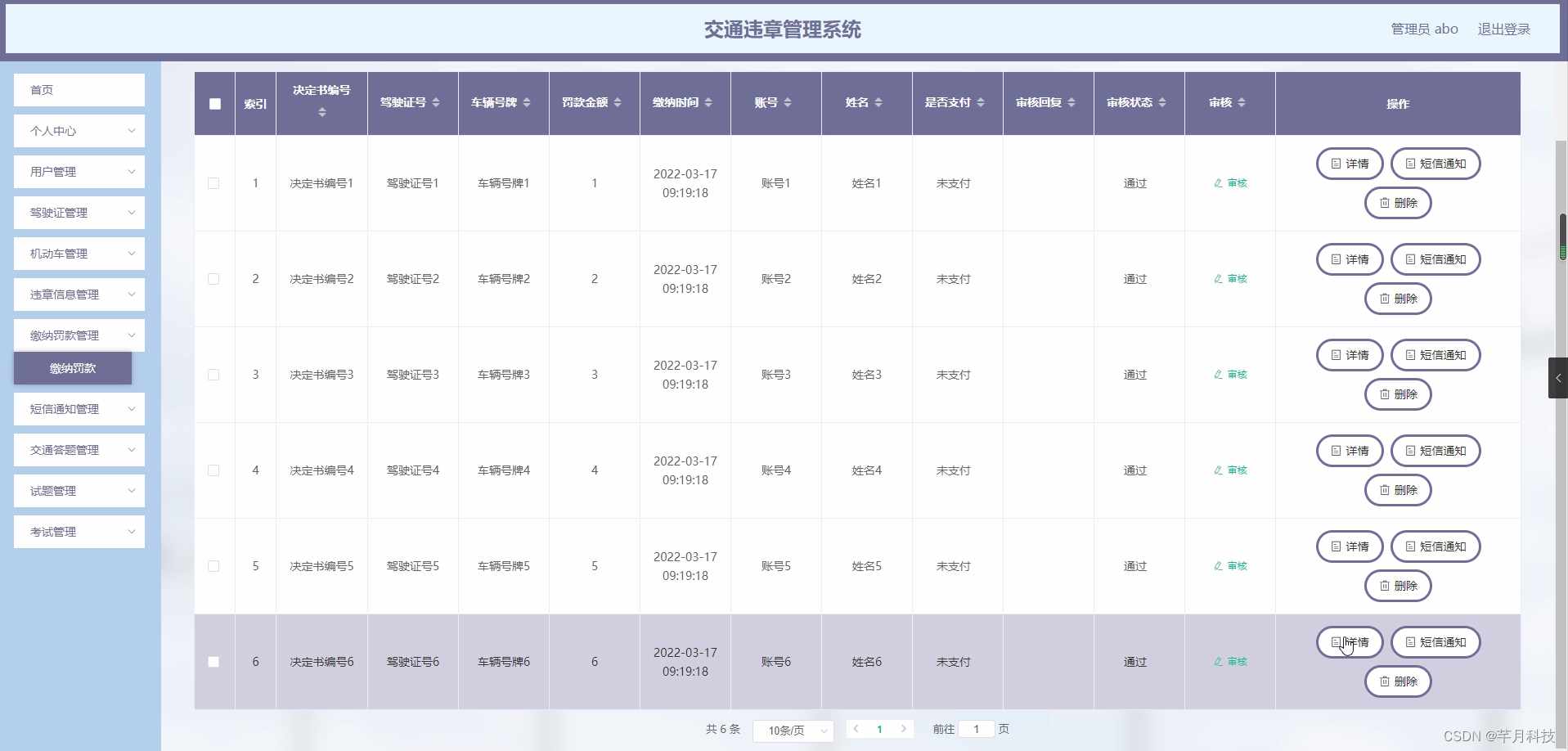Screen dimensions: 1568x751
Task: Expand the 个人中心 sidebar menu
Action: point(79,131)
